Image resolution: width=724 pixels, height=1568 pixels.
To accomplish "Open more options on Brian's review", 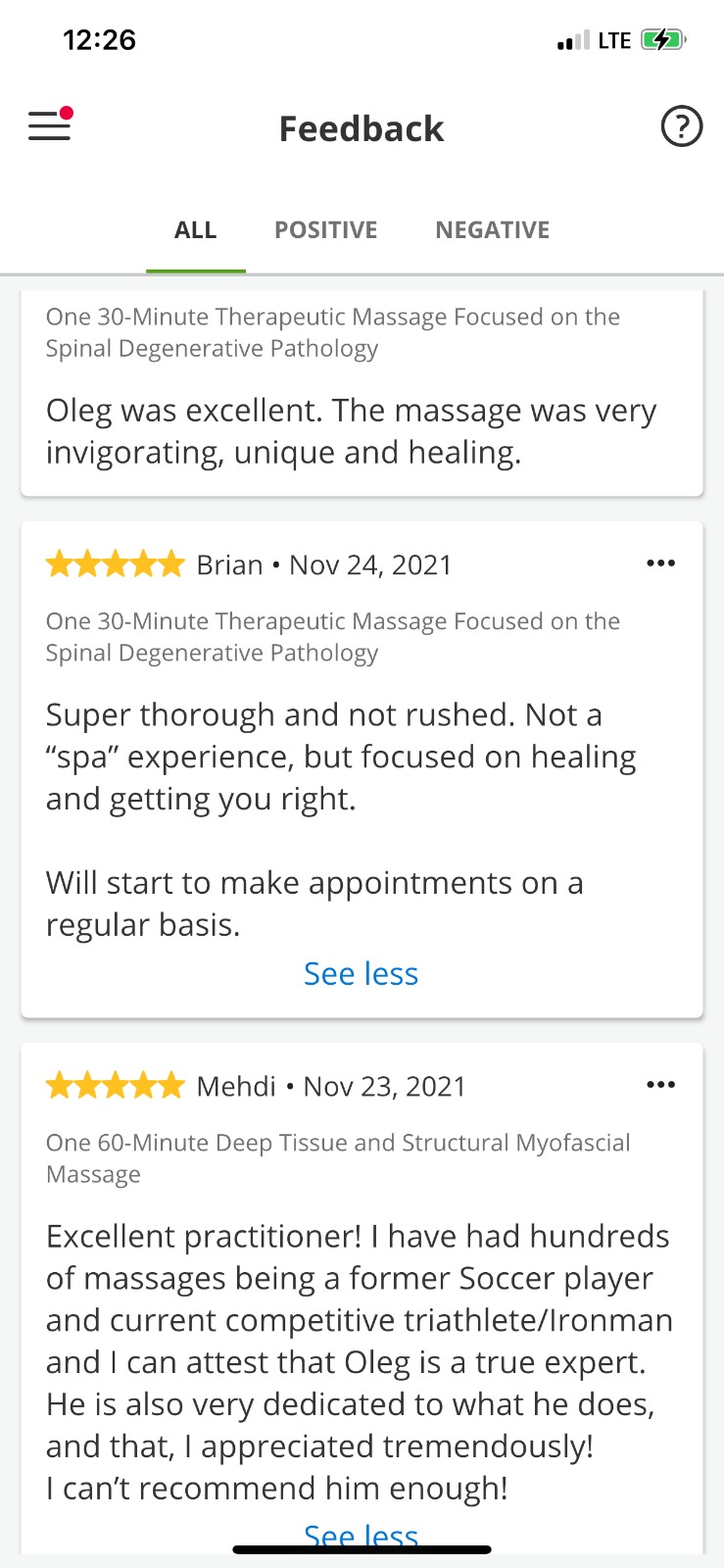I will (x=661, y=563).
